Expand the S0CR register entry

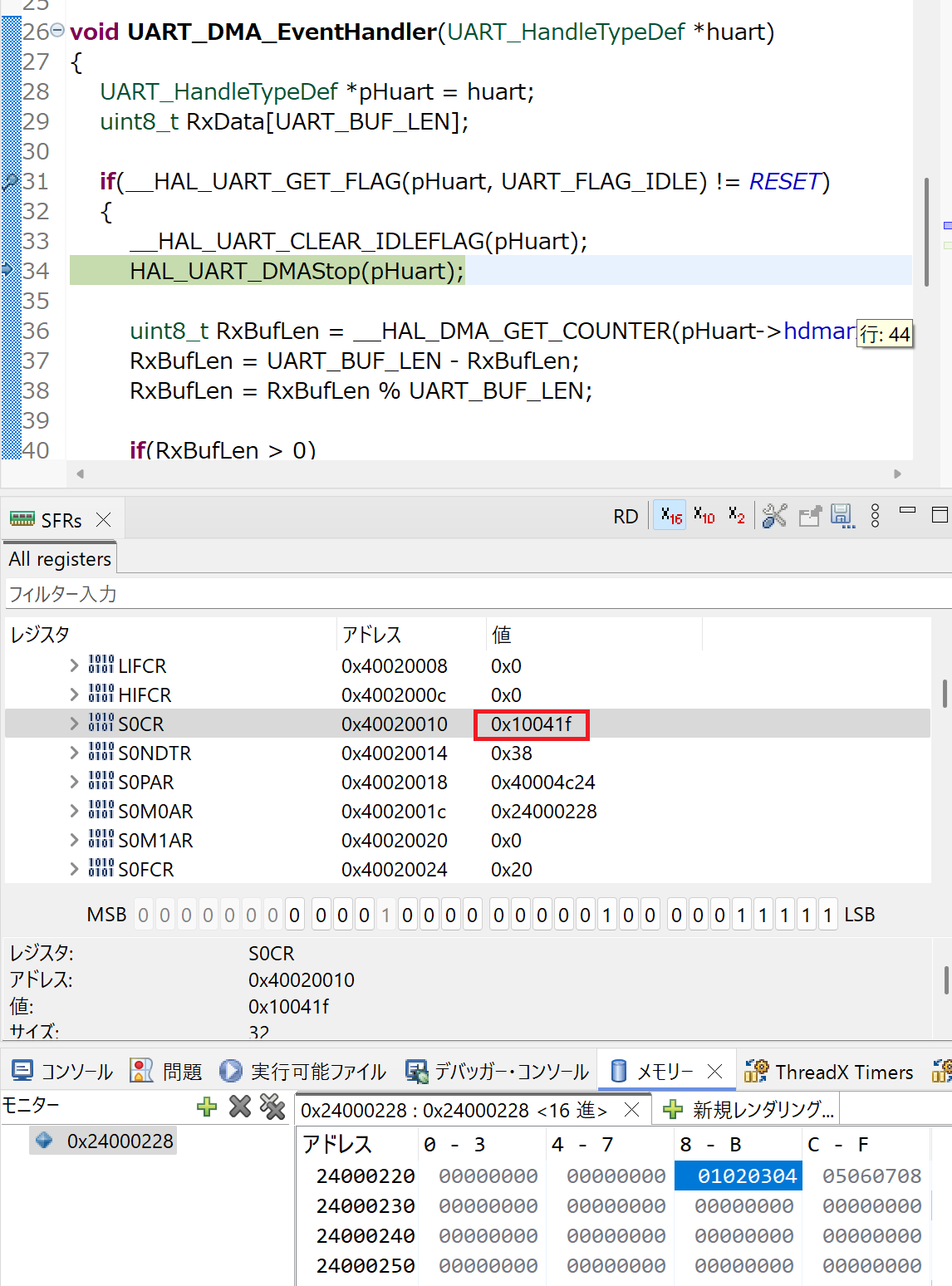[x=74, y=724]
